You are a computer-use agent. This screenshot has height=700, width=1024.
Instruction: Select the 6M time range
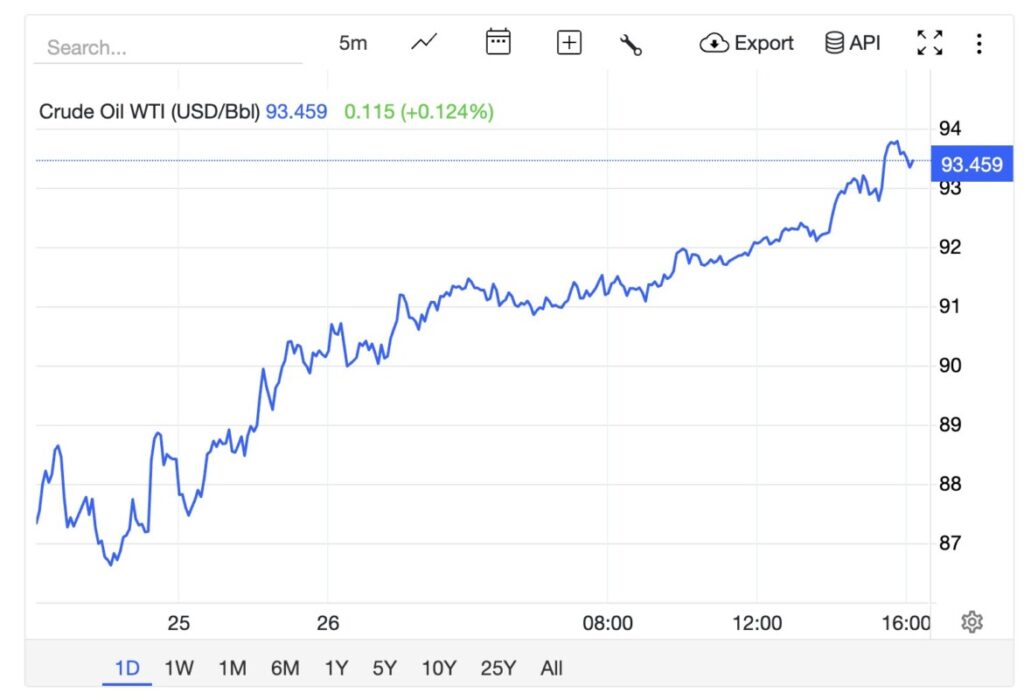285,668
